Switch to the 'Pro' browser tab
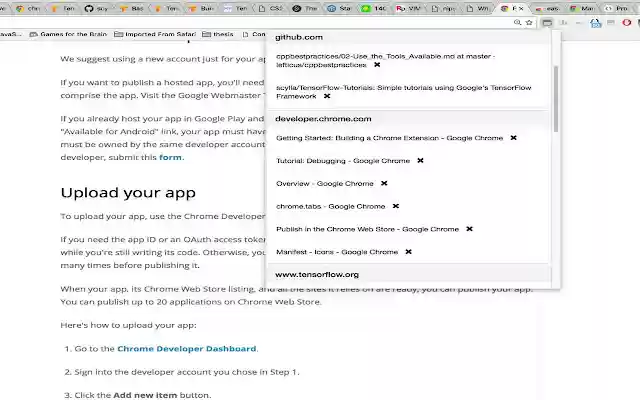Screen dimensions: 640x400 click(617, 8)
